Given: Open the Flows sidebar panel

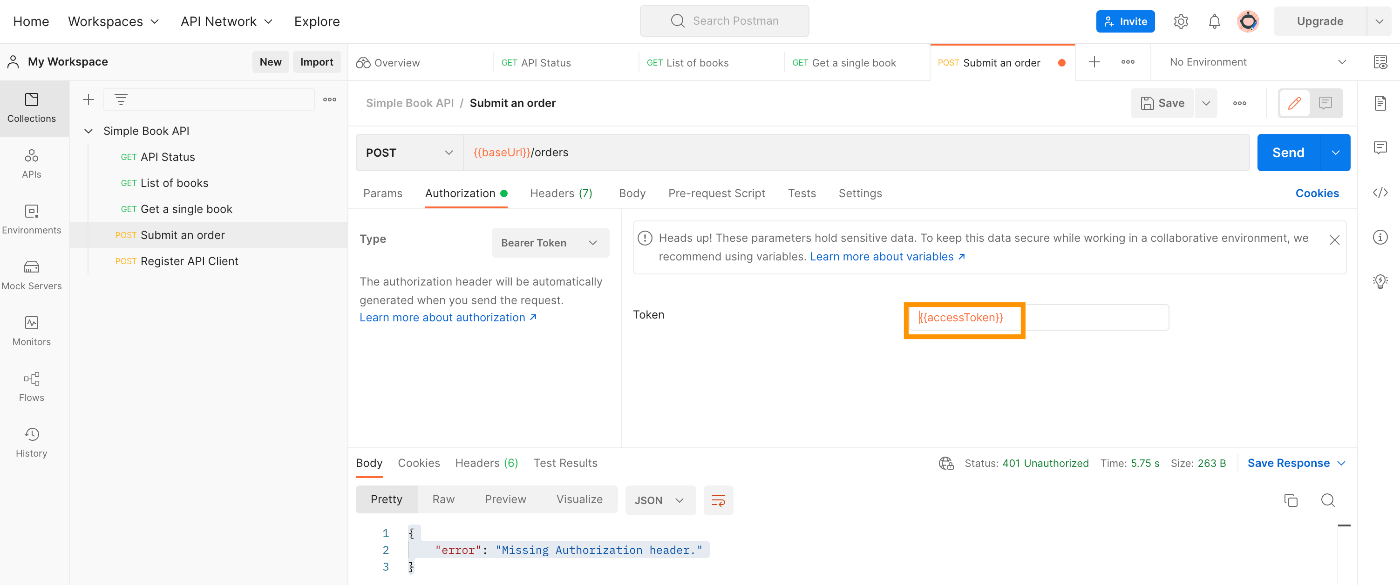Looking at the screenshot, I should point(32,388).
